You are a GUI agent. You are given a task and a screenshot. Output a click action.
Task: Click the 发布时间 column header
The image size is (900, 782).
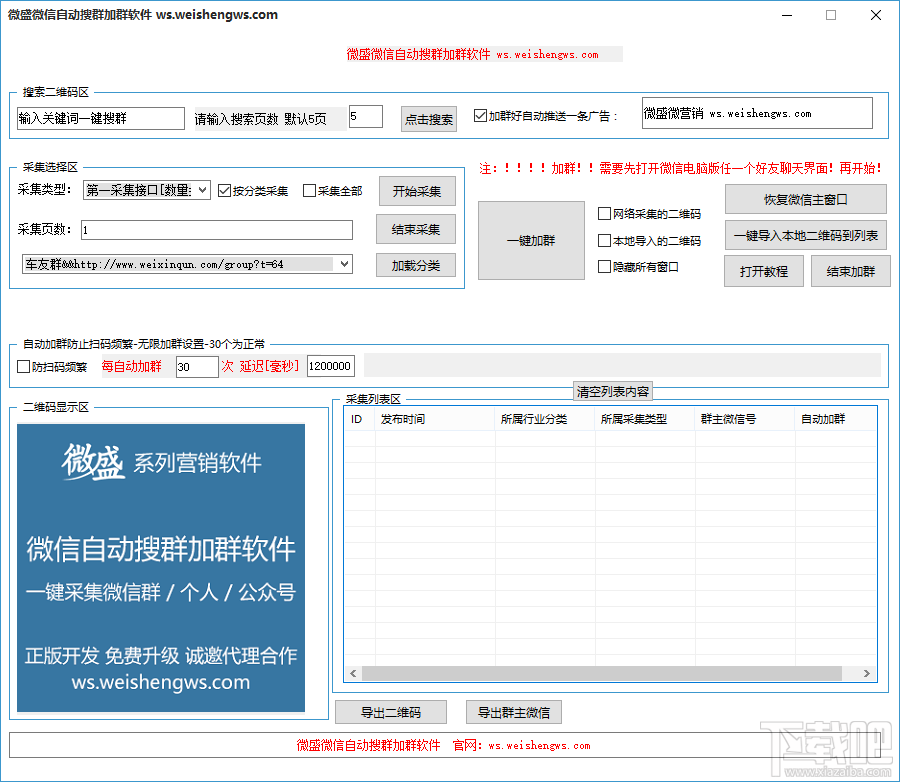tap(435, 419)
